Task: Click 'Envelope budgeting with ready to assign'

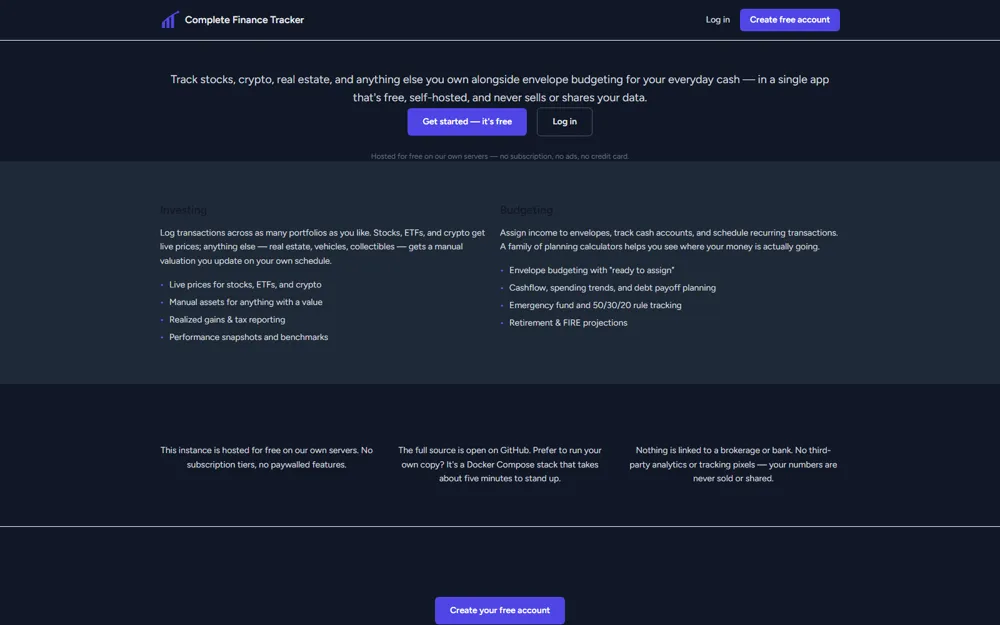Action: coord(591,270)
